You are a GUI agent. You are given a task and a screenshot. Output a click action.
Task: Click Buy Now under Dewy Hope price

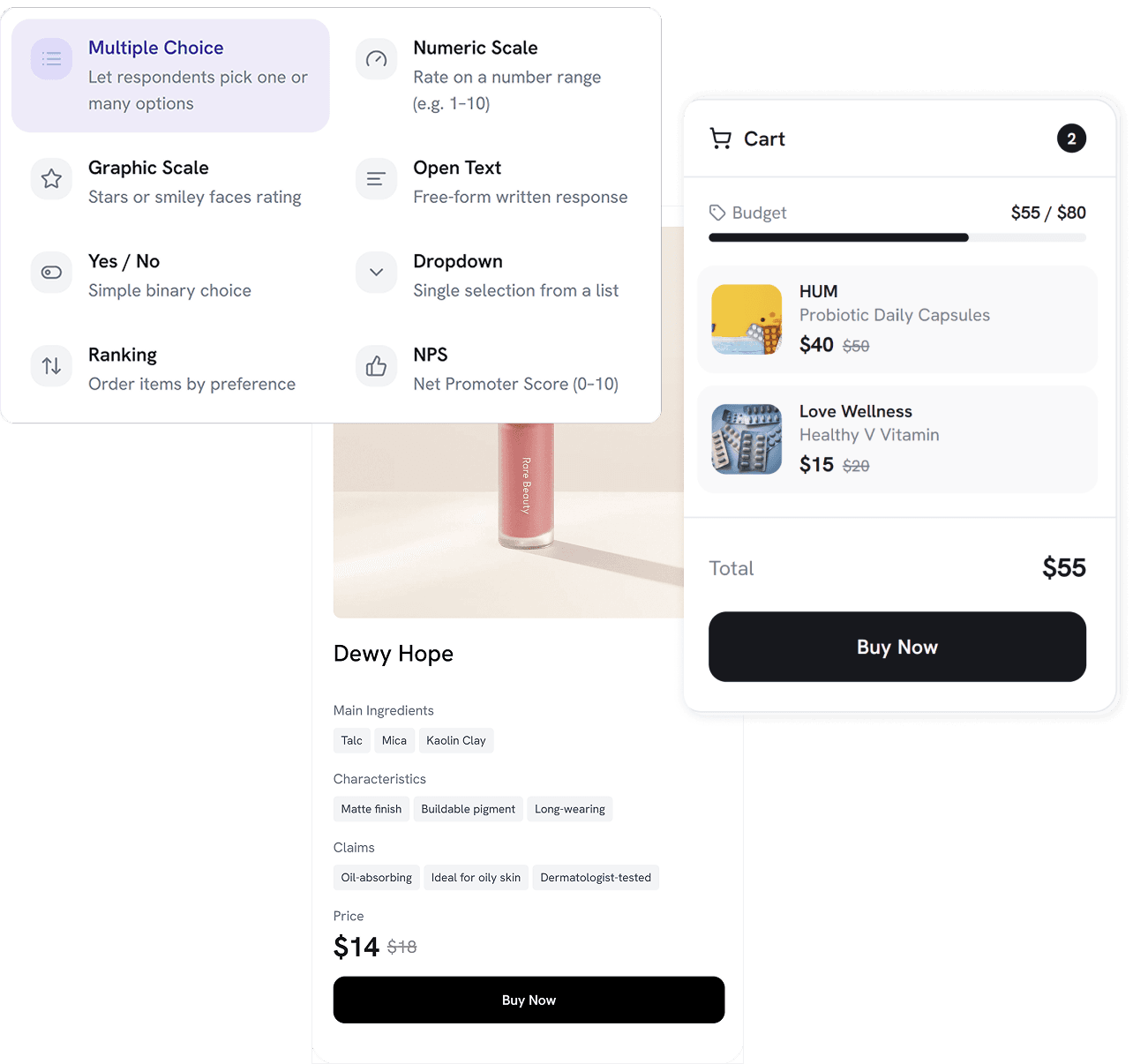(x=529, y=1000)
